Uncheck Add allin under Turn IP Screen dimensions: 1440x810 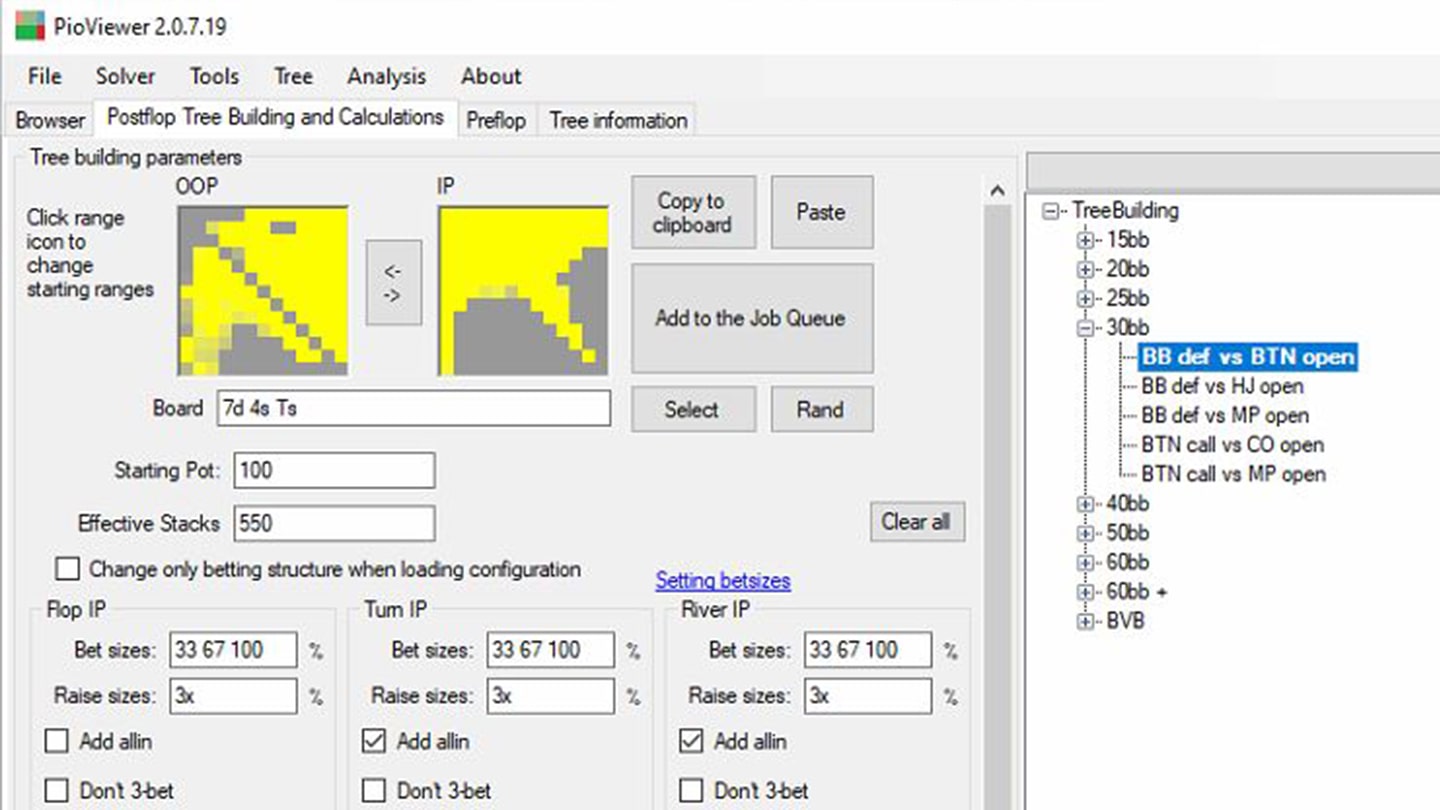click(374, 741)
